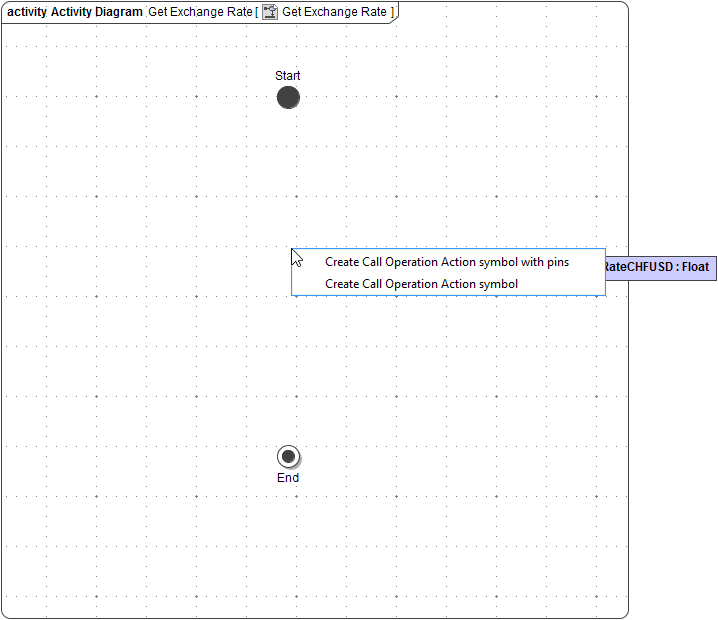Click the "Start" text label
The image size is (718, 620).
(288, 76)
